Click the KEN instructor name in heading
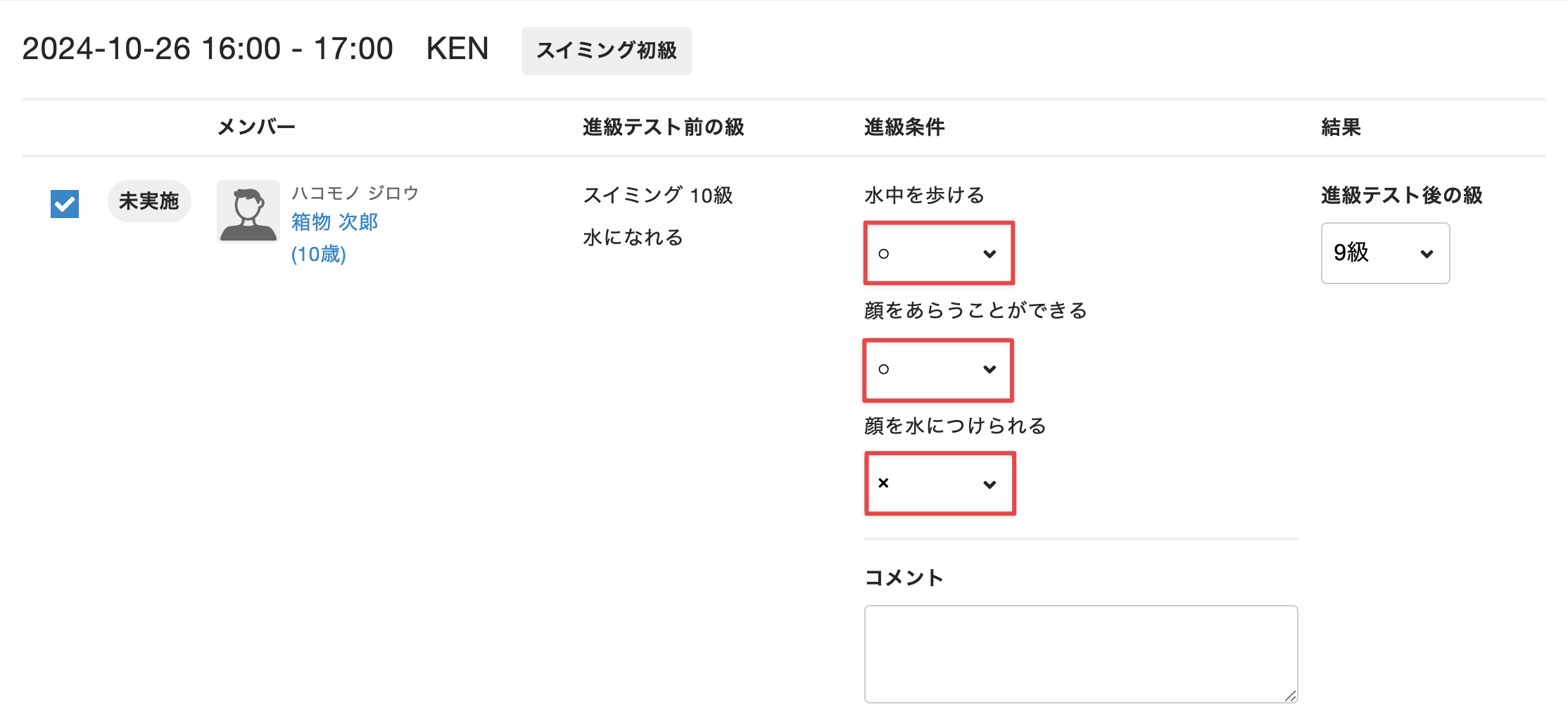Screen dimensions: 1568x726 pyautogui.click(x=457, y=49)
